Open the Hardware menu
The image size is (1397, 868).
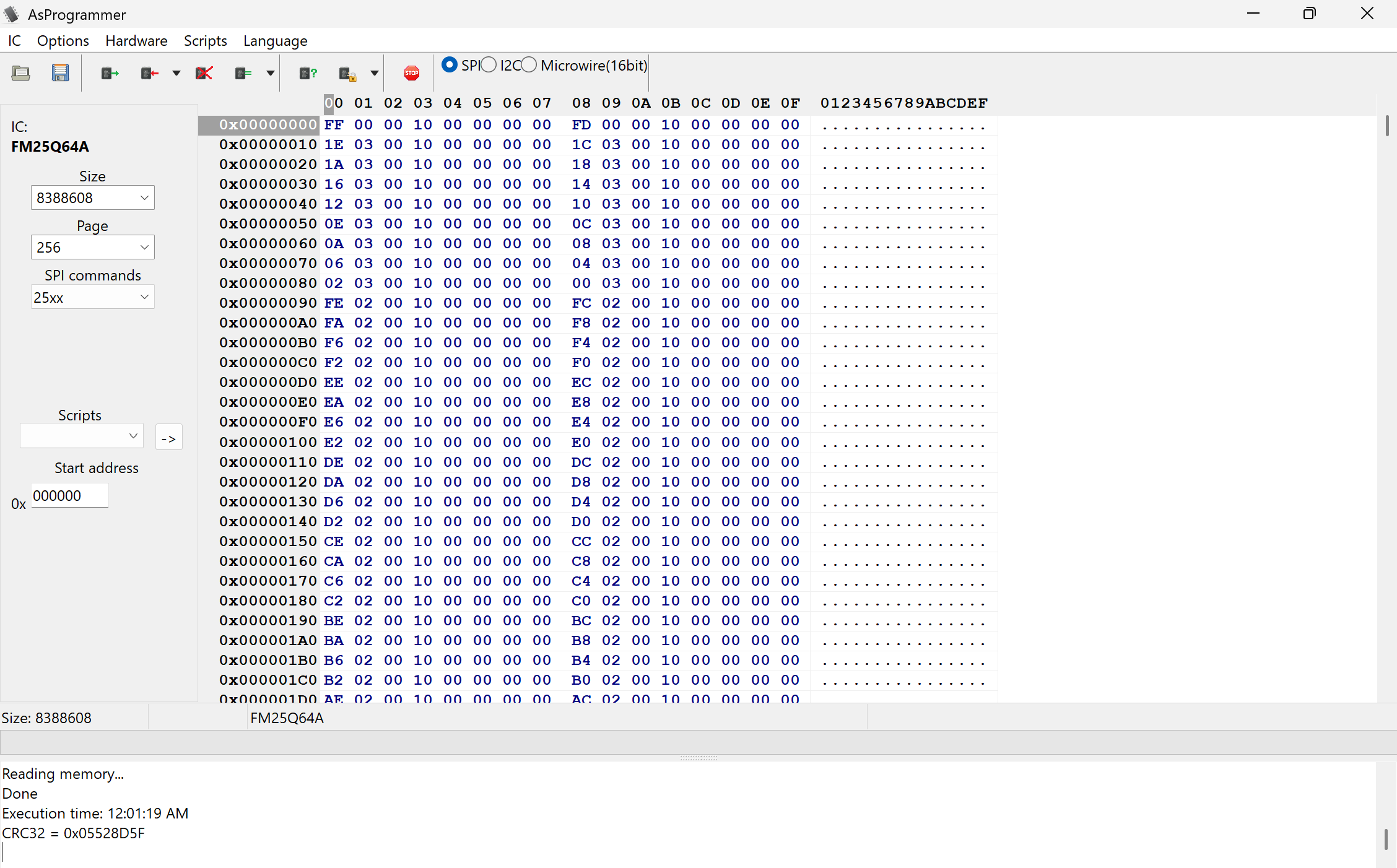(x=136, y=41)
